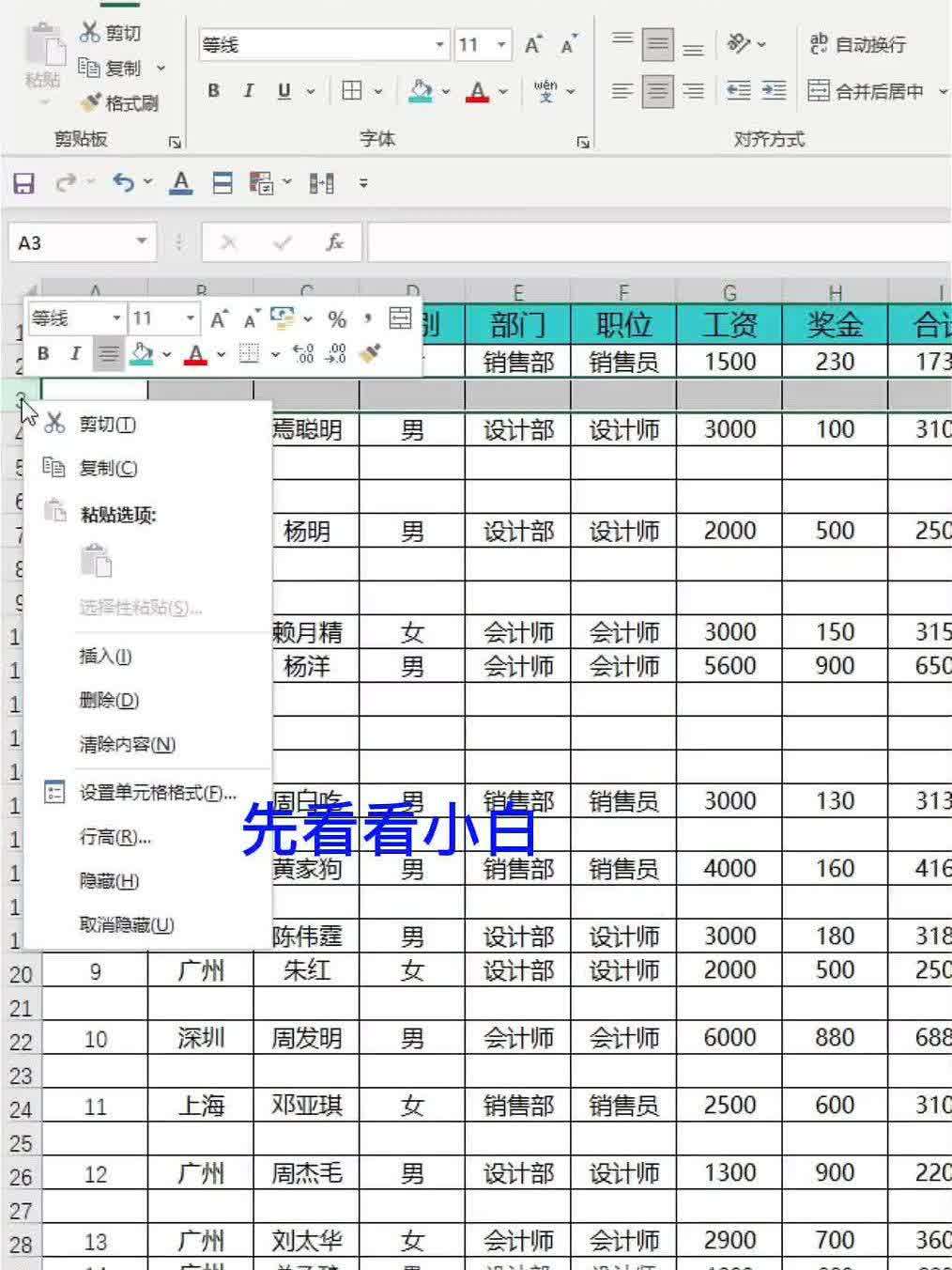Open the font size dropdown showing 11

click(x=502, y=44)
